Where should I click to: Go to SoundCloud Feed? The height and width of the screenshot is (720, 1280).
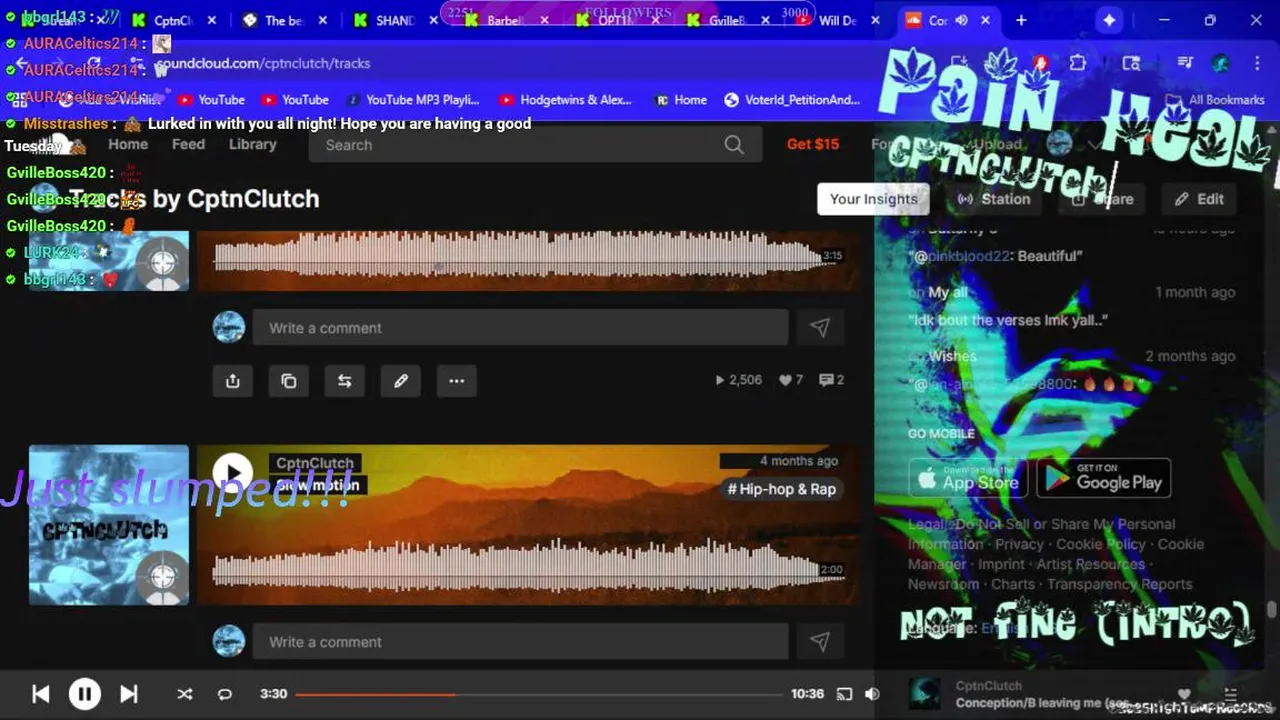[x=188, y=144]
